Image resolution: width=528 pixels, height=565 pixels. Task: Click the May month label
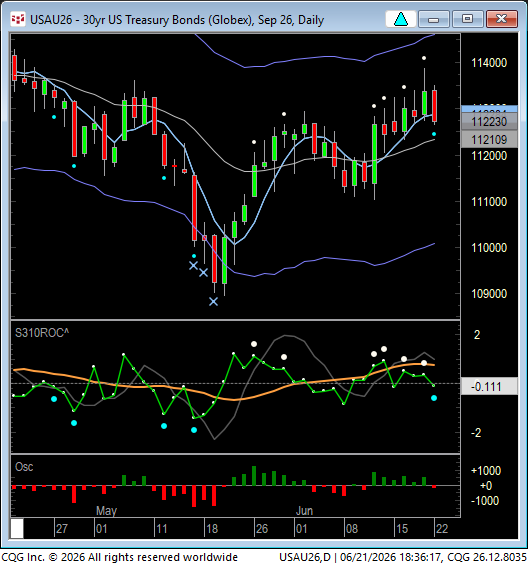coord(106,511)
